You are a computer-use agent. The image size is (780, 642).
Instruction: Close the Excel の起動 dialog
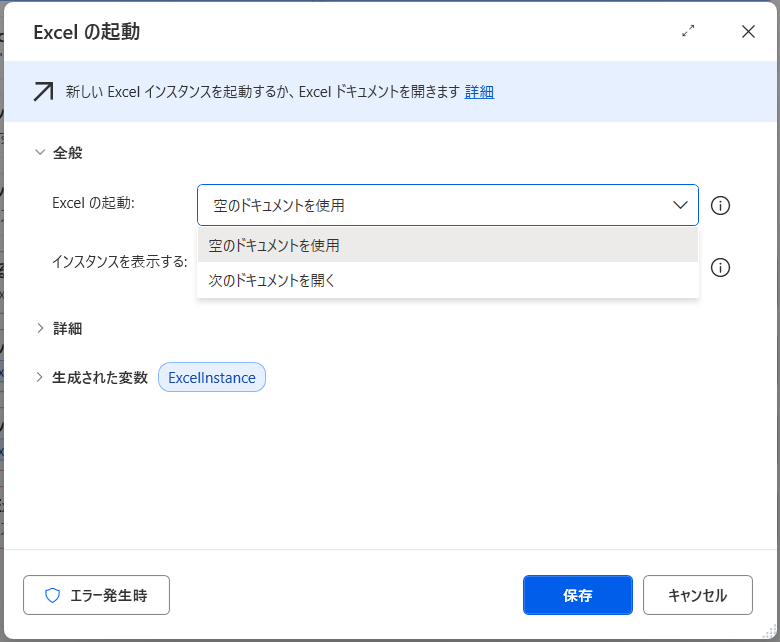pos(748,31)
